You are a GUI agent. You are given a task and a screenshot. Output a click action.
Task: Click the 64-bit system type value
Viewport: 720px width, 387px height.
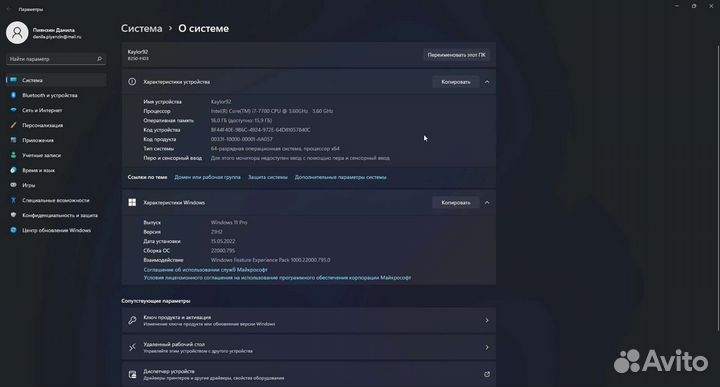point(275,149)
